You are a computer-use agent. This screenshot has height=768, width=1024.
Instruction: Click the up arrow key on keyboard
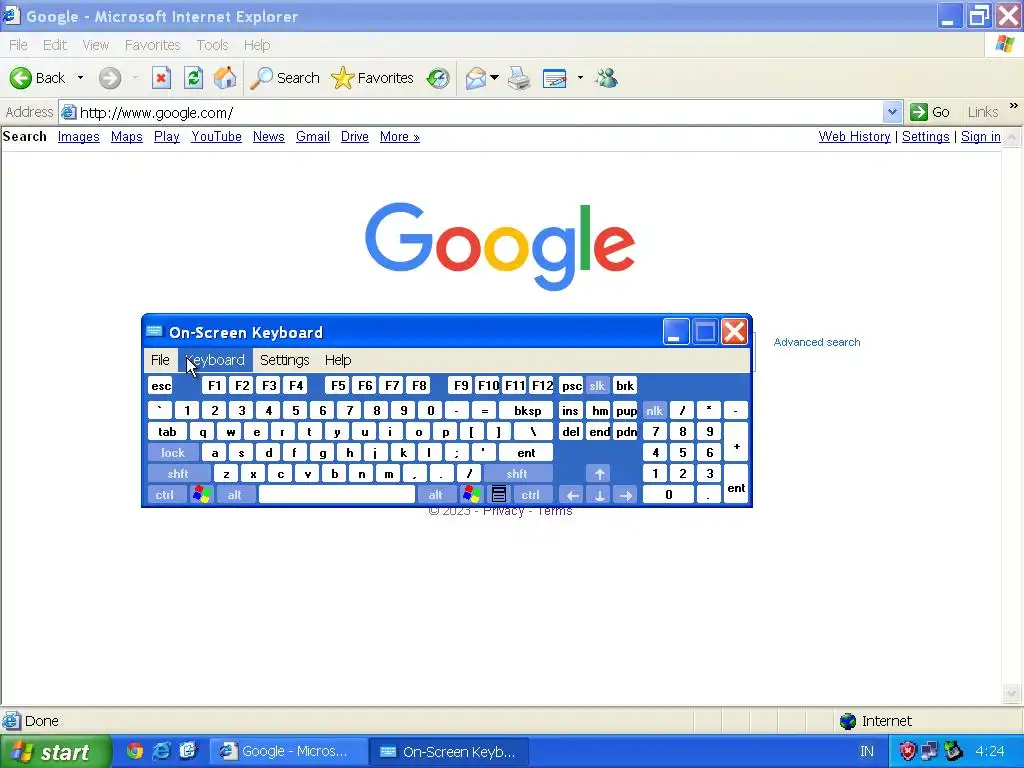(x=599, y=473)
